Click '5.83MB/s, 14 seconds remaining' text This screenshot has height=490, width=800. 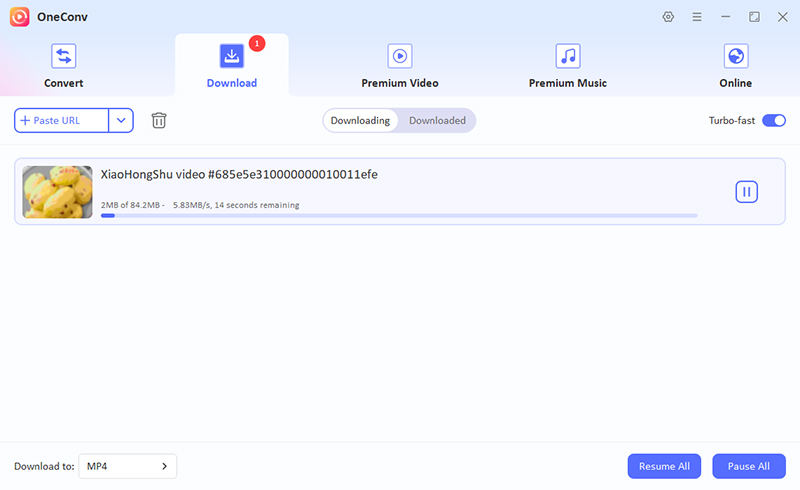pyautogui.click(x=236, y=205)
